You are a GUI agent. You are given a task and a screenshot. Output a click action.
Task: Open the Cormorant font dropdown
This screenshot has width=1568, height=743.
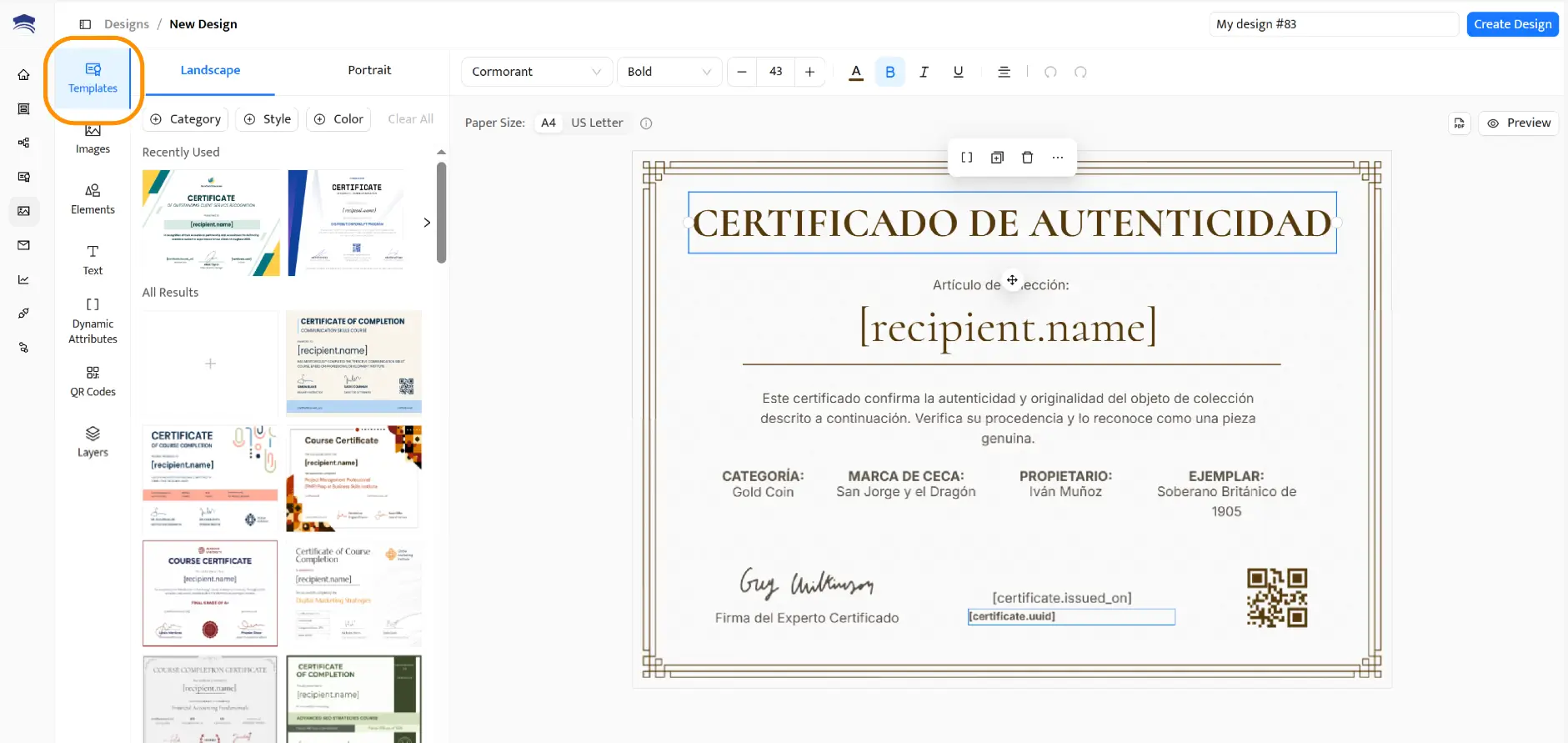click(x=536, y=72)
